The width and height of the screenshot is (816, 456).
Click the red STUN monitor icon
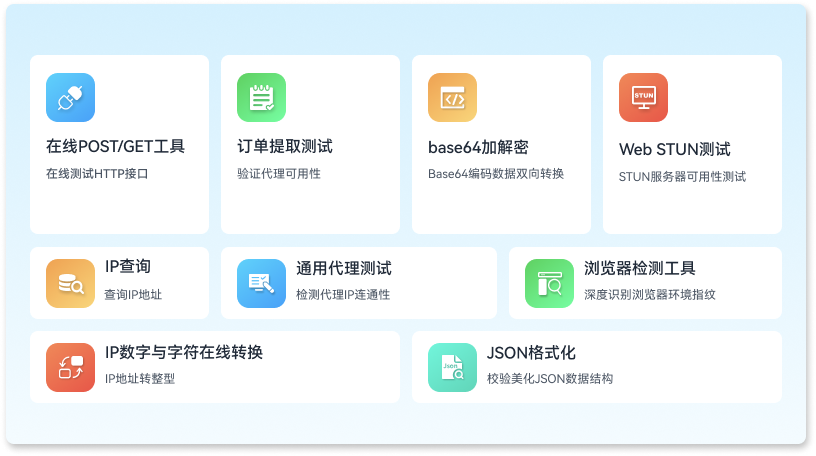[x=643, y=98]
